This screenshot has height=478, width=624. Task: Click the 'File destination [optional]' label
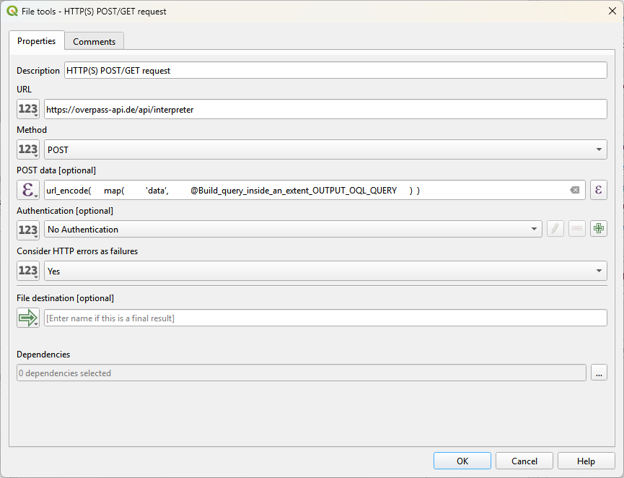[65, 298]
